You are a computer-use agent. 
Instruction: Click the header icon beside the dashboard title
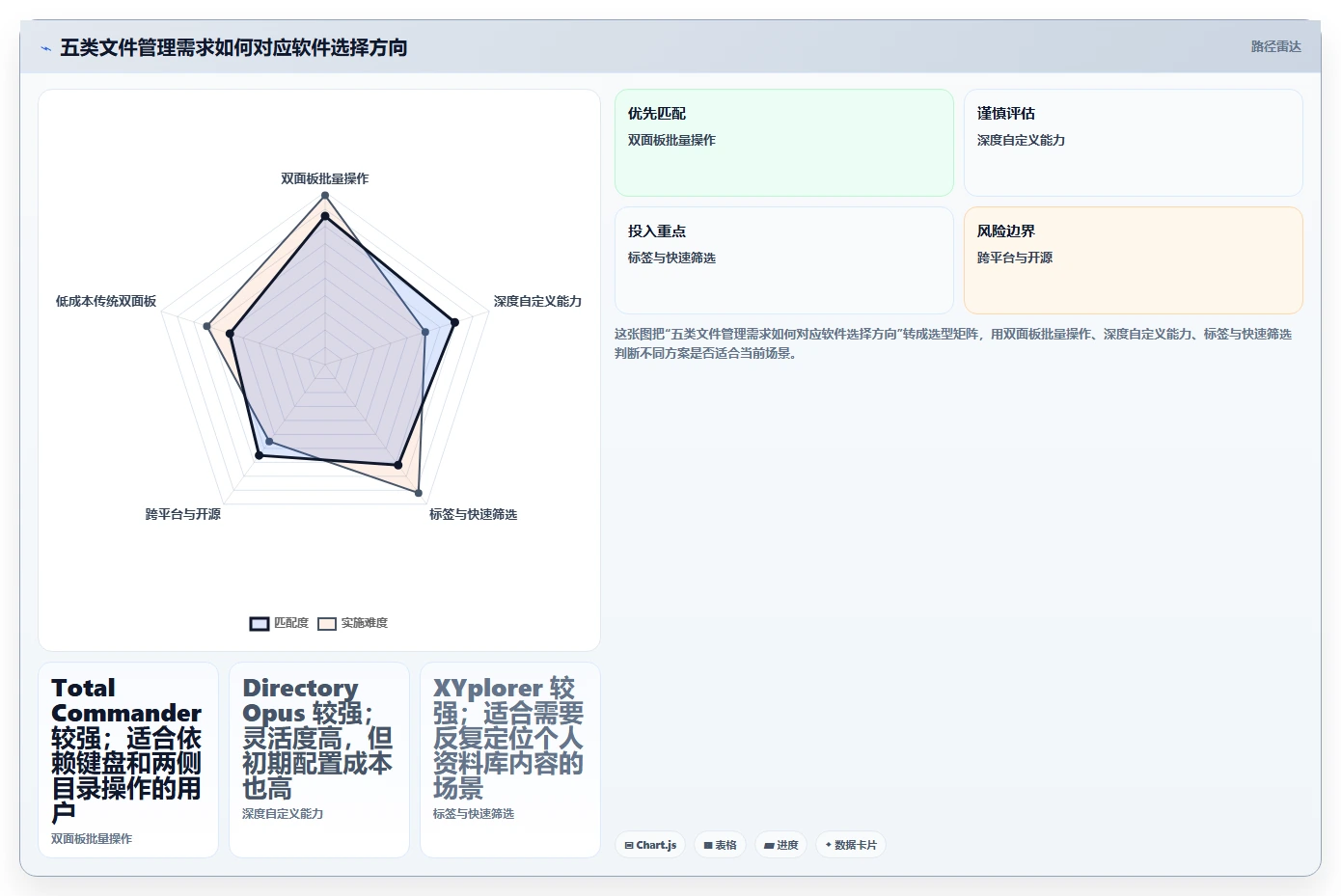(x=45, y=48)
